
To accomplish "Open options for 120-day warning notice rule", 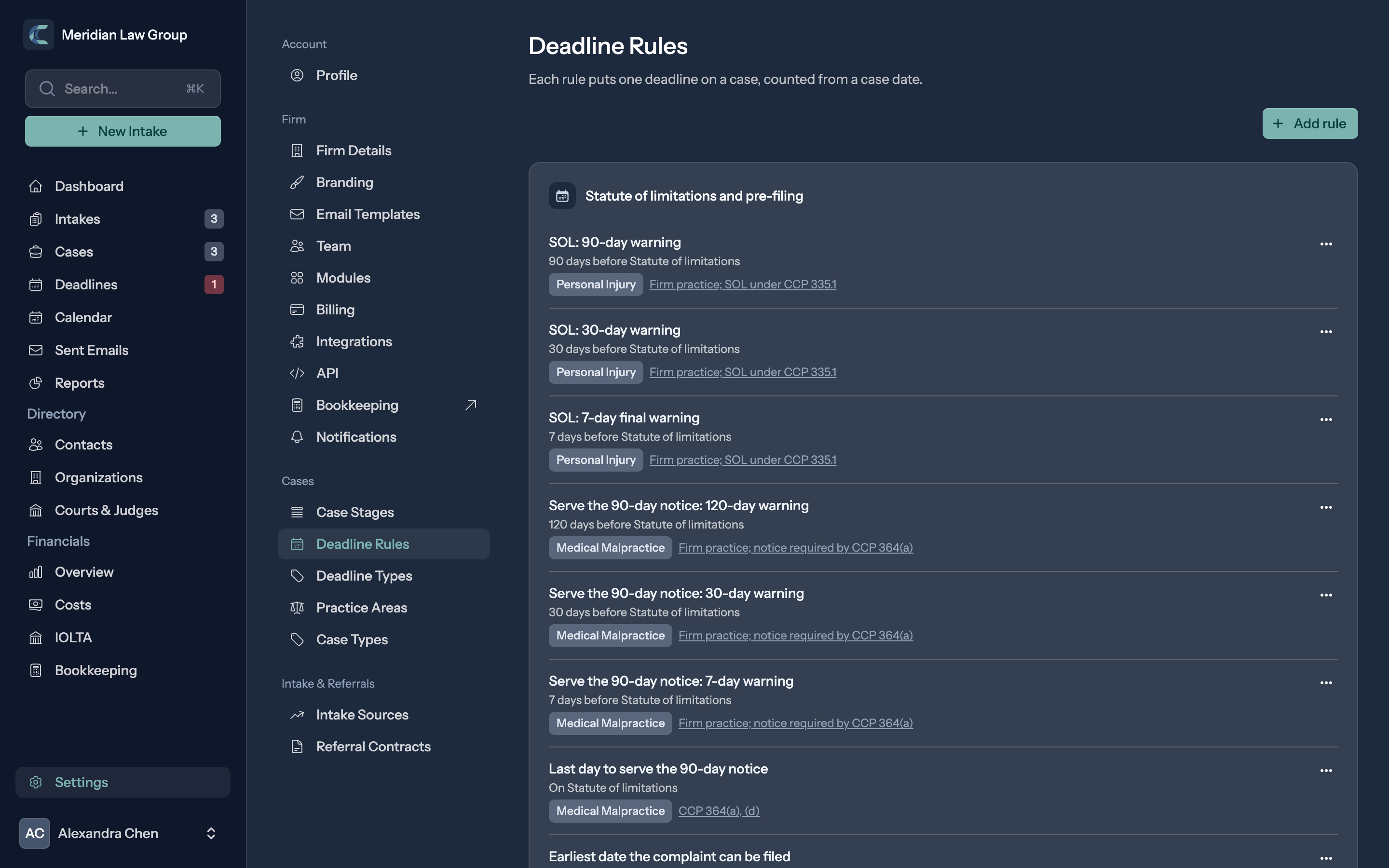I will click(x=1326, y=507).
